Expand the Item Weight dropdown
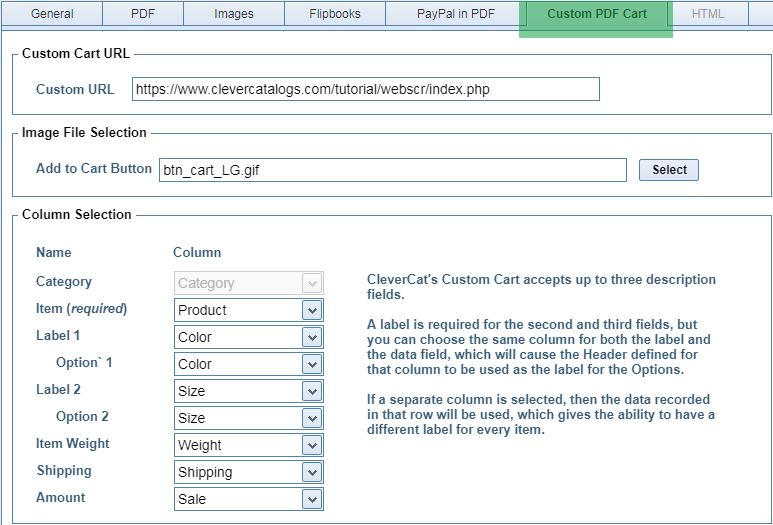This screenshot has height=525, width=773. point(248,445)
